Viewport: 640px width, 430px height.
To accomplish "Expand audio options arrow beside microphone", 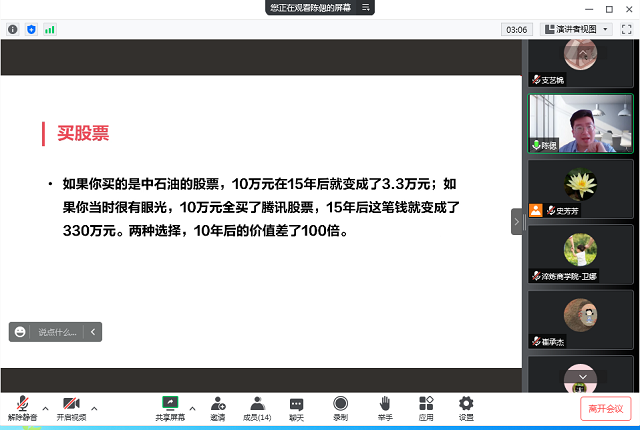I will 45,408.
